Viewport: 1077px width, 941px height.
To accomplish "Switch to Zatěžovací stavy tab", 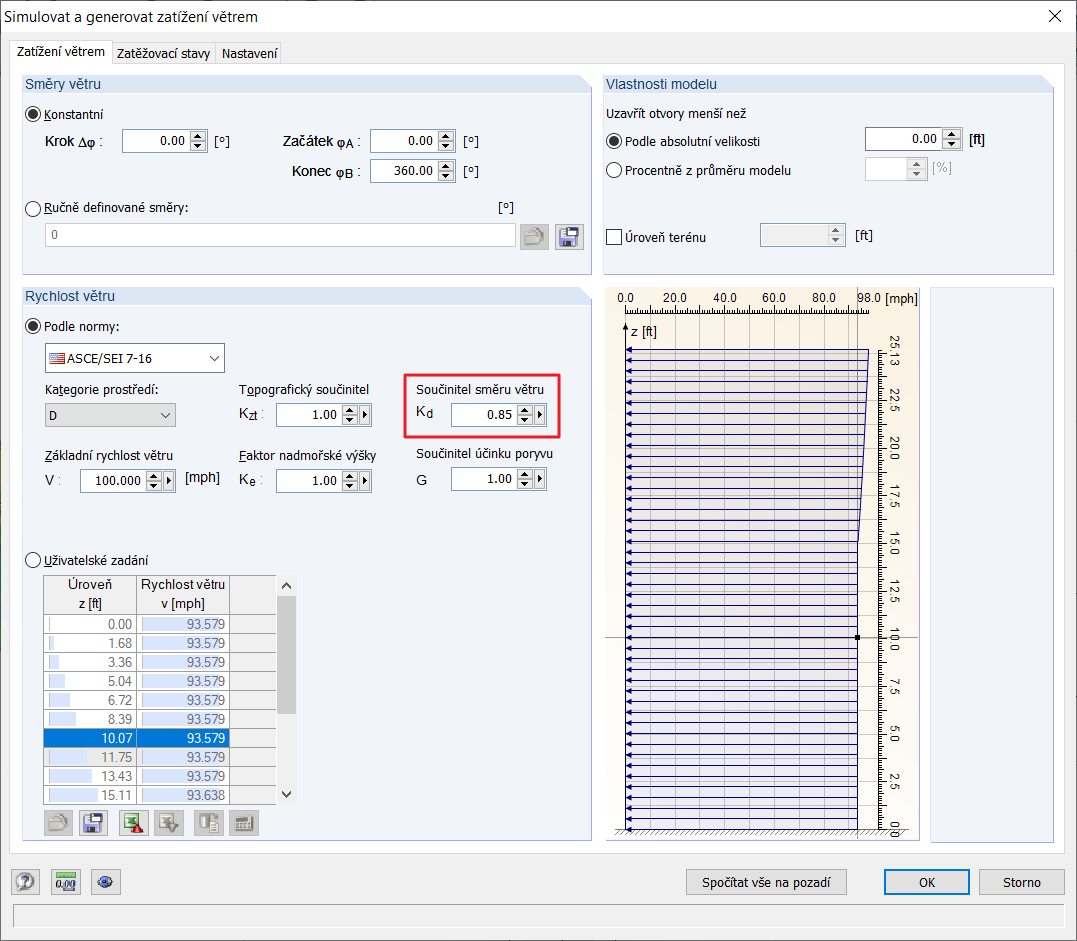I will [163, 53].
